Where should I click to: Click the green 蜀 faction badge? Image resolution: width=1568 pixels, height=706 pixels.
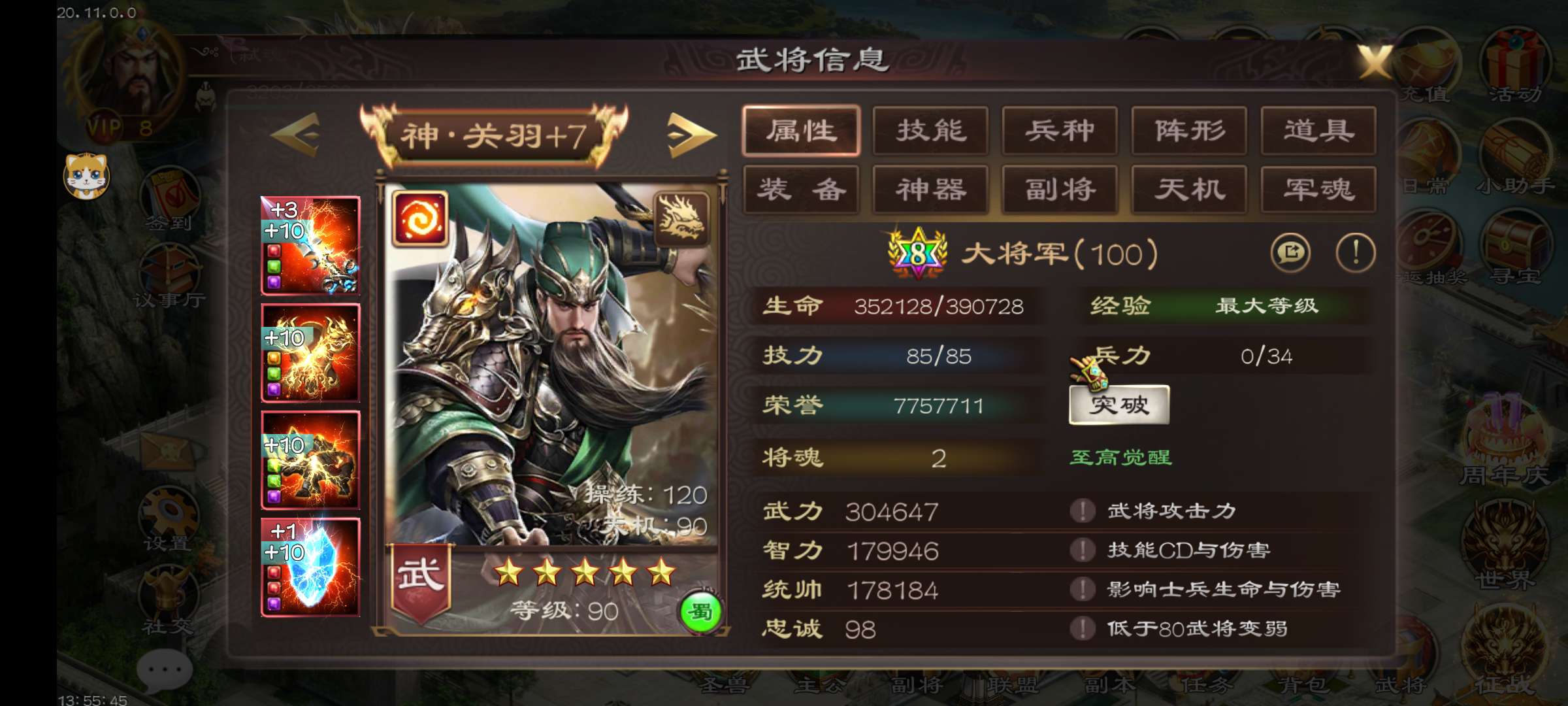[700, 613]
